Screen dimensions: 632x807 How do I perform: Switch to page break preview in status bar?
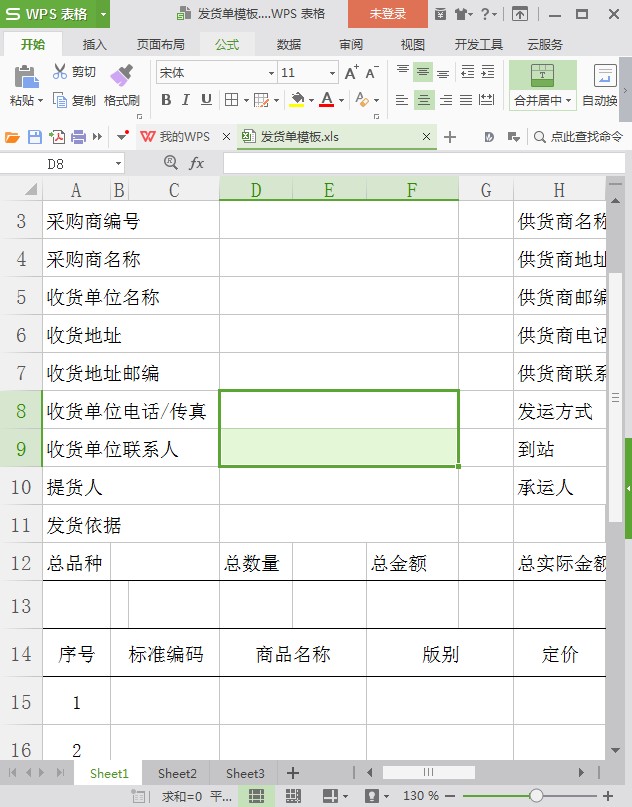point(293,796)
